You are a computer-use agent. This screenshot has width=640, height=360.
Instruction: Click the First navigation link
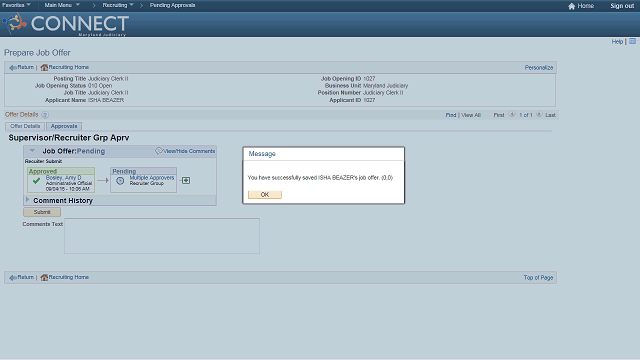pyautogui.click(x=499, y=115)
